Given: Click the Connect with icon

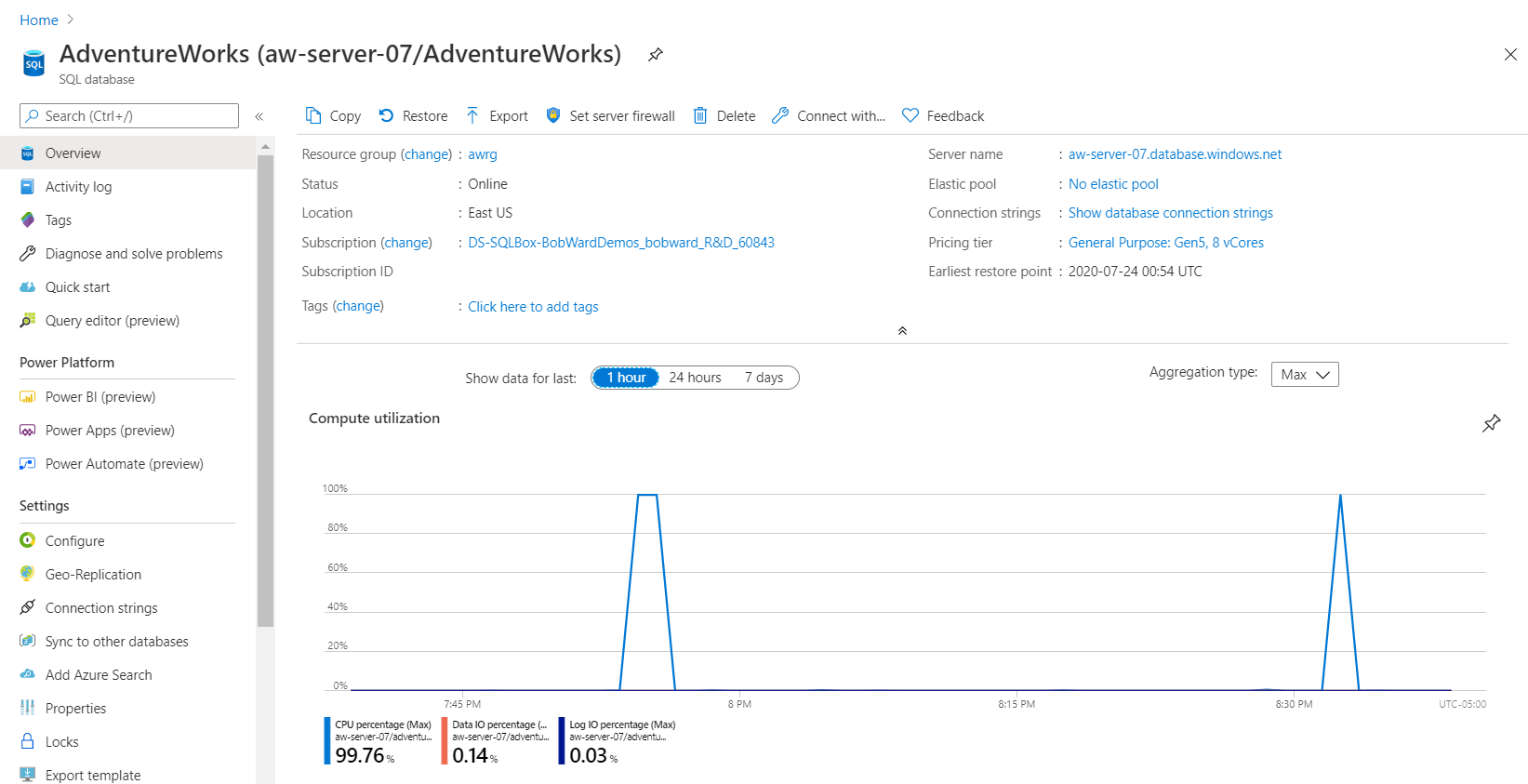Looking at the screenshot, I should pos(780,115).
